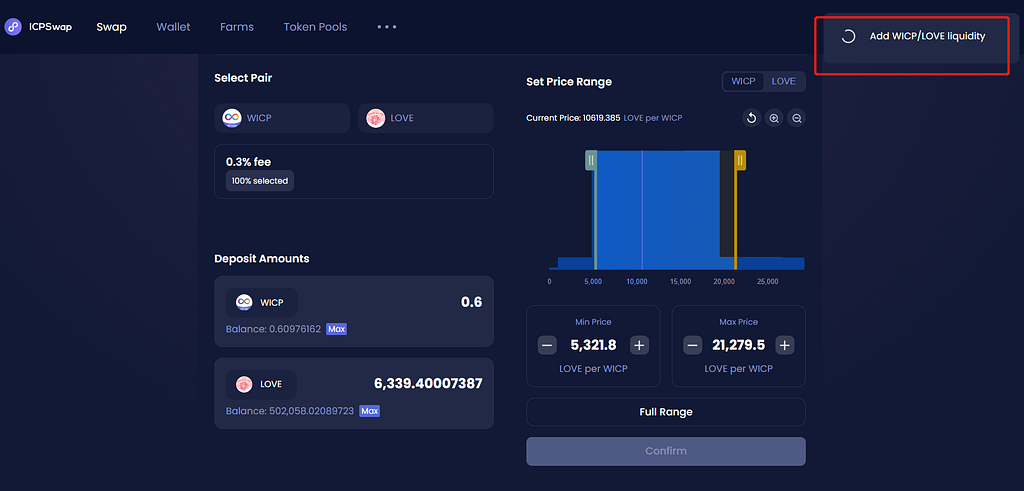Click Max next to WICP balance
Image resolution: width=1024 pixels, height=491 pixels.
point(336,329)
